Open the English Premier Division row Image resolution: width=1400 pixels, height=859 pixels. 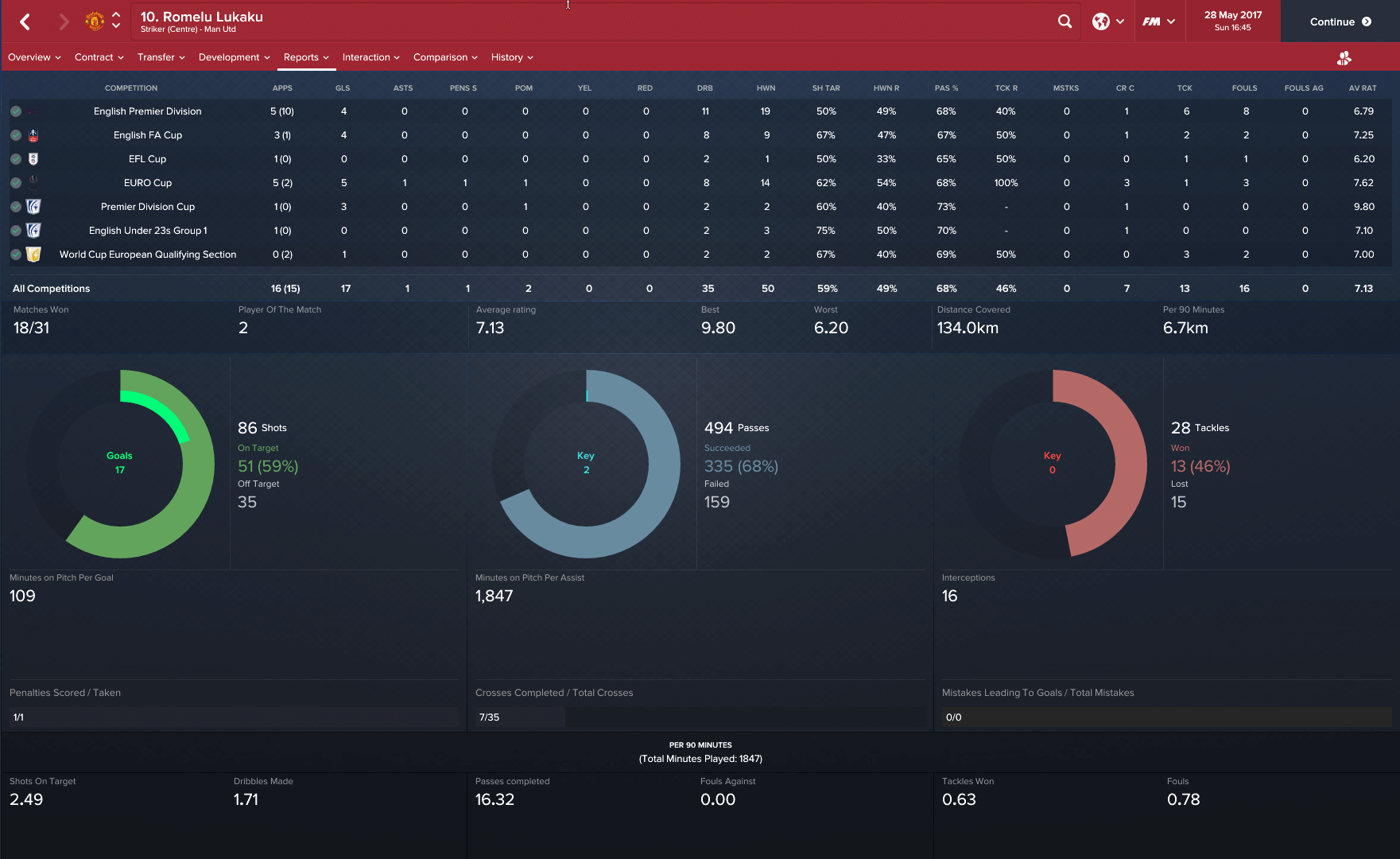click(700, 111)
